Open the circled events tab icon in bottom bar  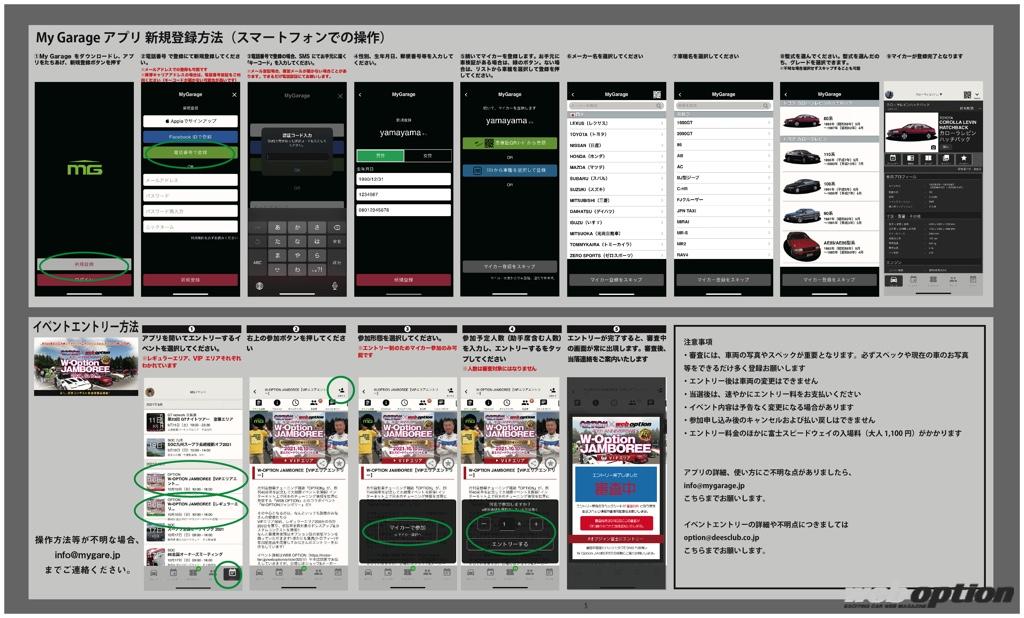230,574
